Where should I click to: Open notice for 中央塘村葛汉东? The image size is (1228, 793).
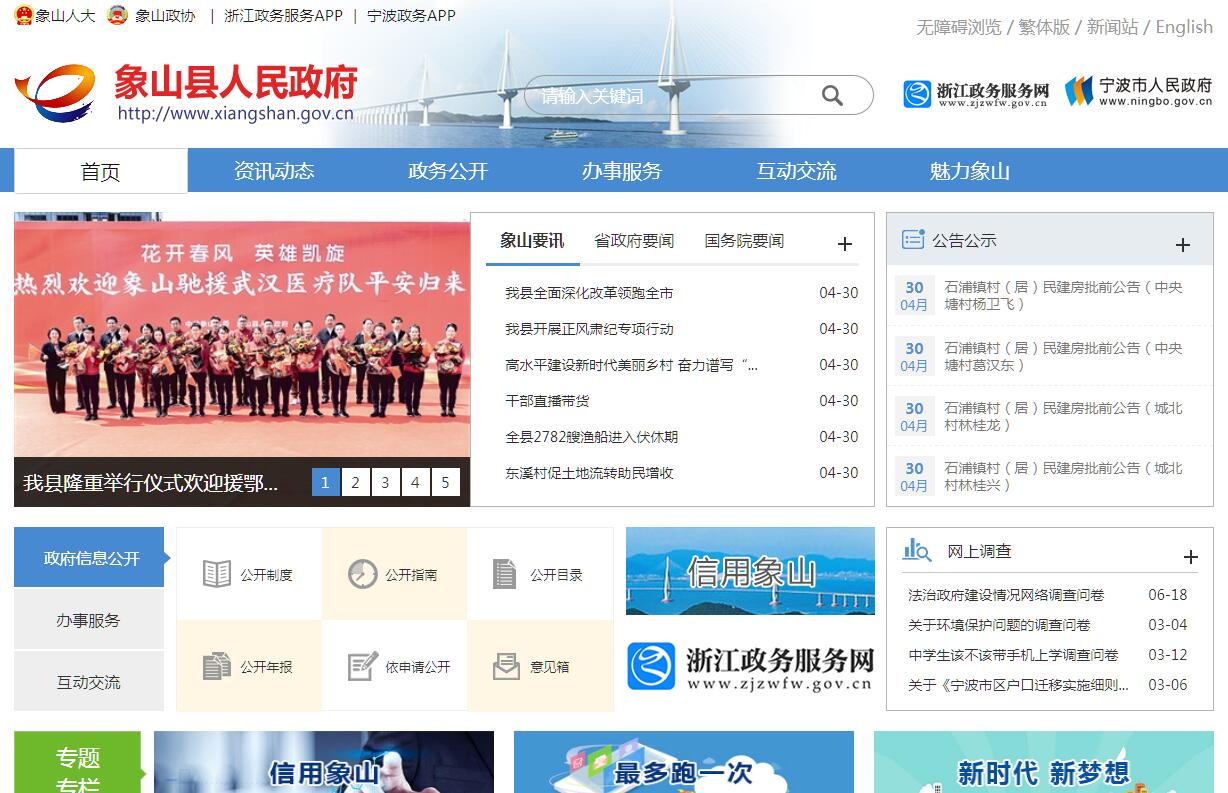1063,356
